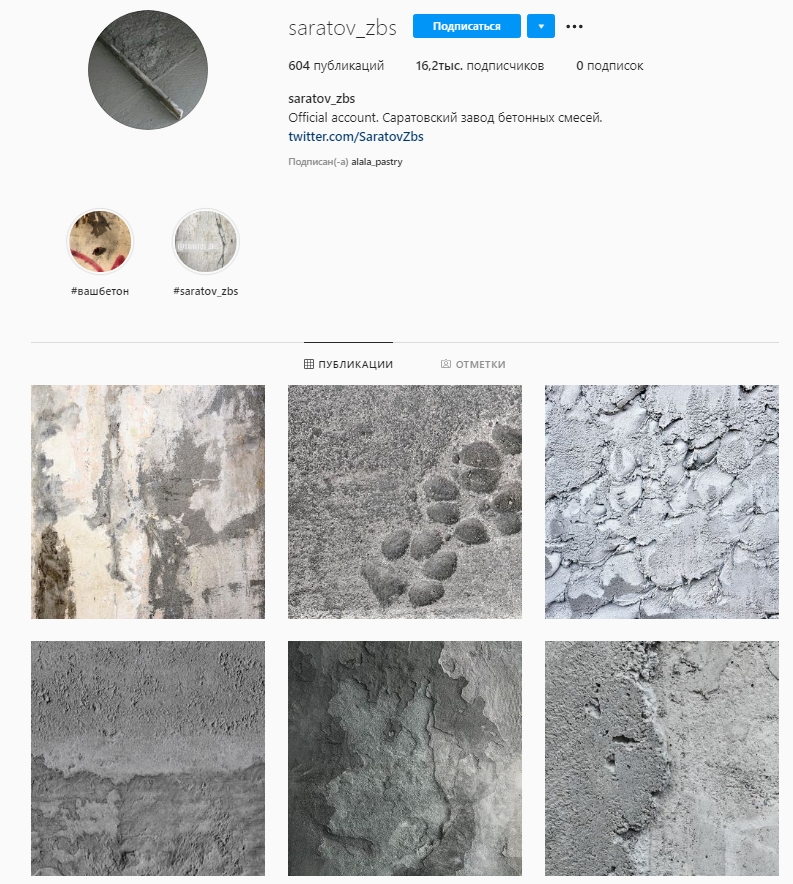793x884 pixels.
Task: View the 0 подписок following list
Action: tap(609, 66)
